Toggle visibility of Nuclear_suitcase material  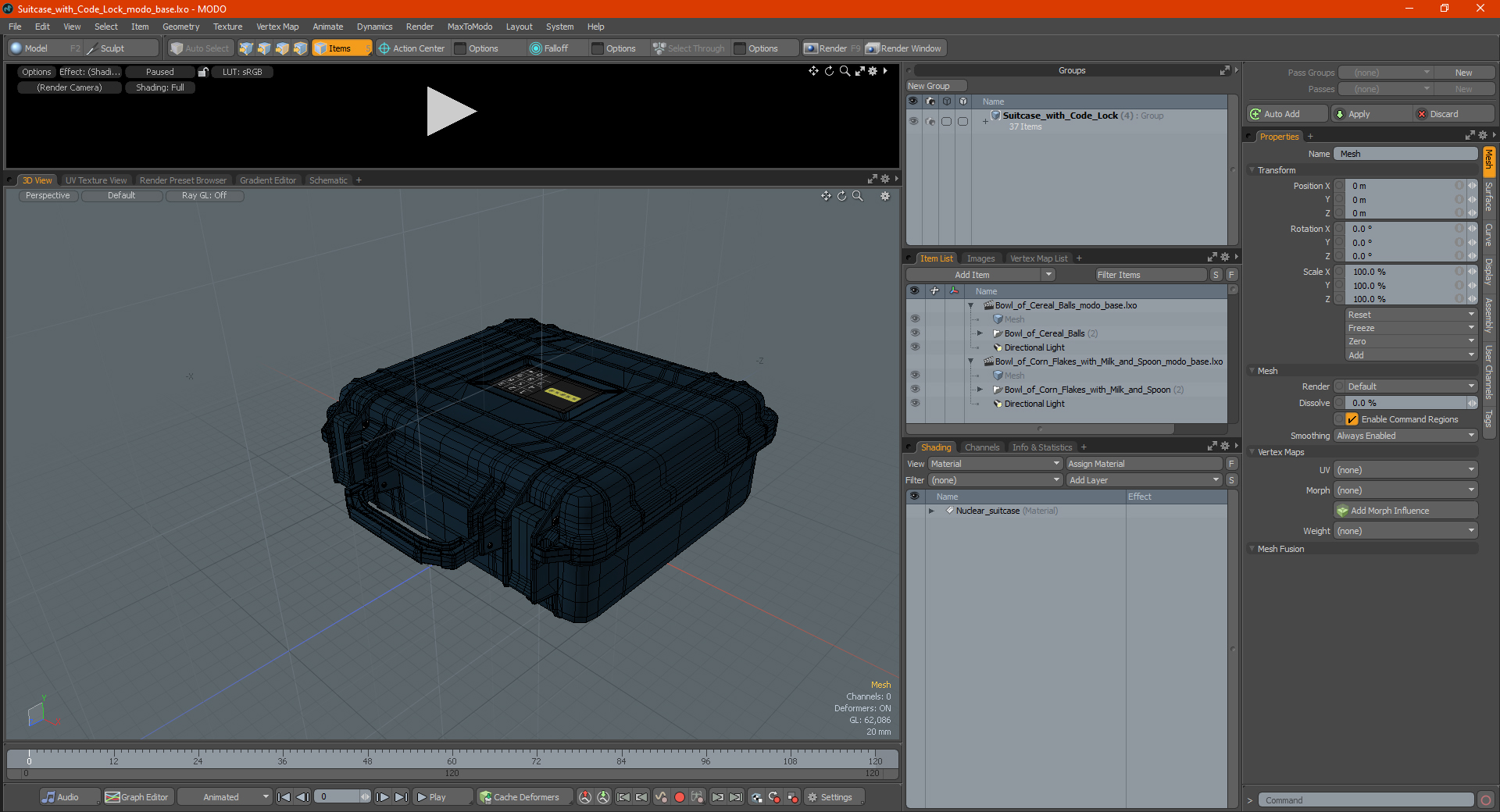914,511
